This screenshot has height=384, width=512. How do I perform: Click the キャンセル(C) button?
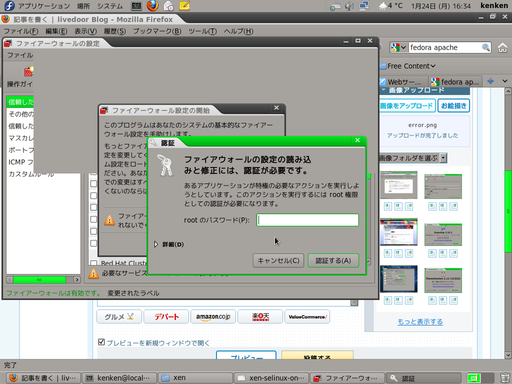[x=278, y=261]
